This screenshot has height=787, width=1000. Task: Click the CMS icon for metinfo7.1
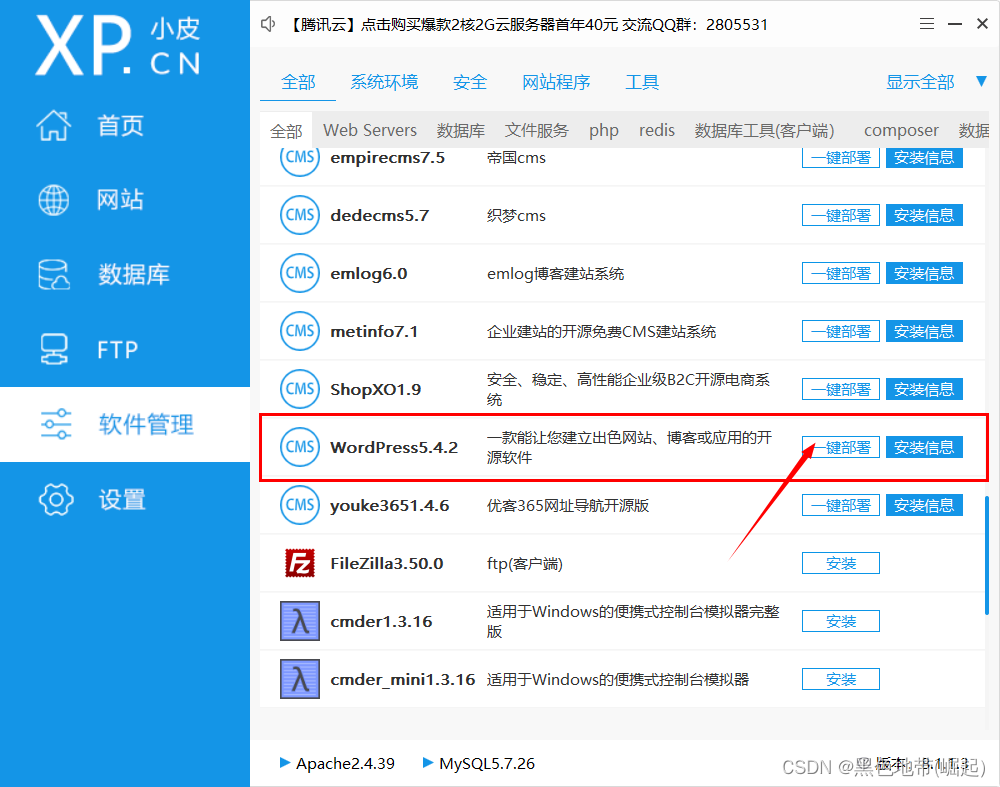coord(300,332)
